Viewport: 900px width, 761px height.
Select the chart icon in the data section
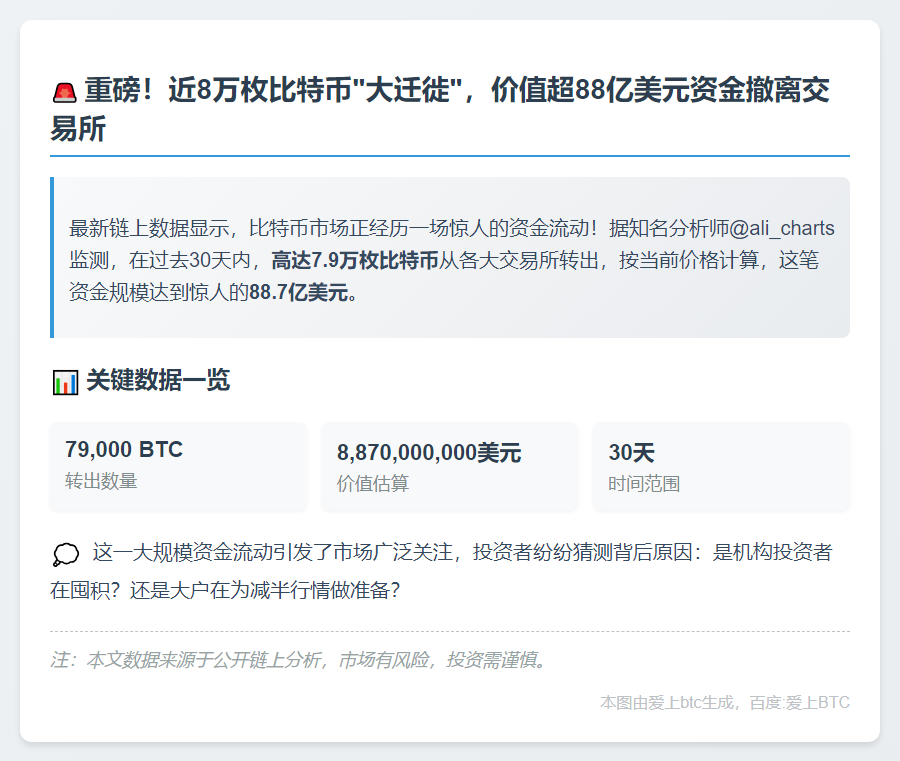coord(64,381)
